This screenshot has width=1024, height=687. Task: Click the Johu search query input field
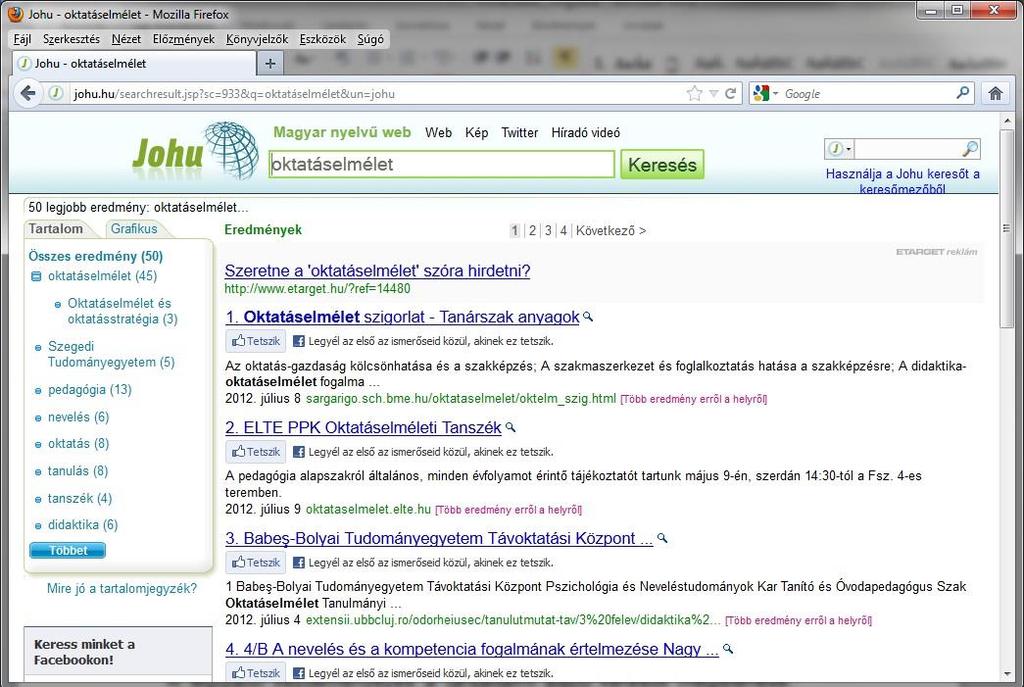[441, 164]
